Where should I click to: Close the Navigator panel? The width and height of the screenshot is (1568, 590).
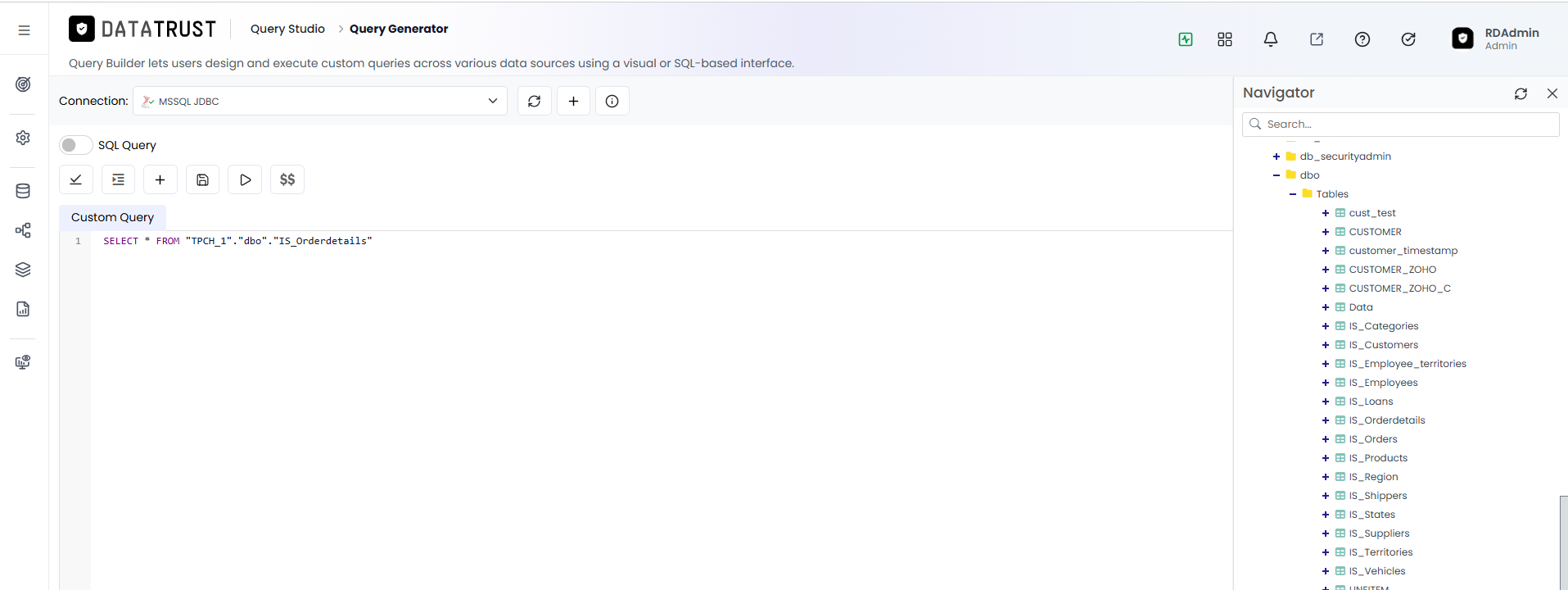click(x=1552, y=93)
